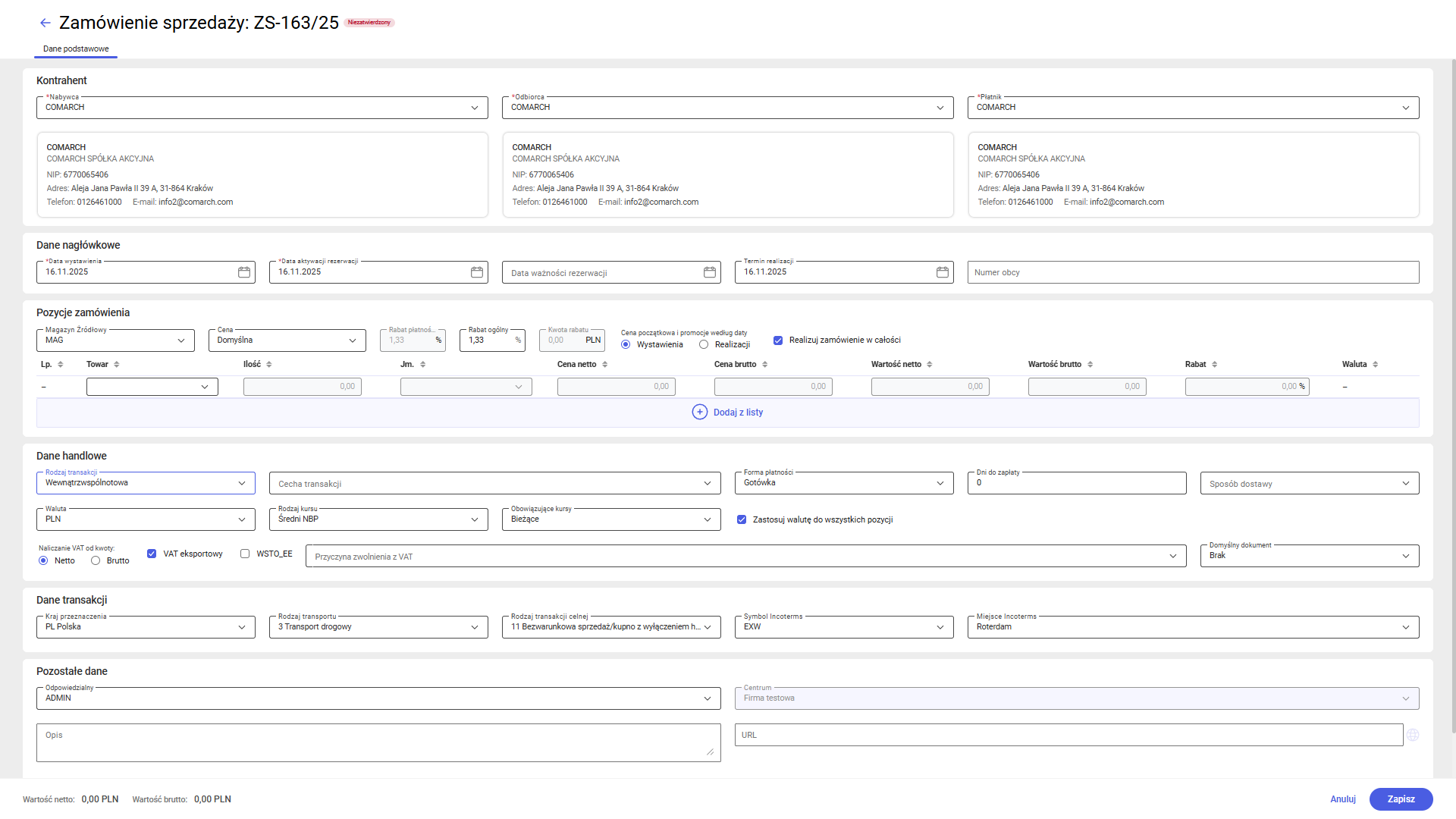The width and height of the screenshot is (1456, 819).
Task: Click the Anuluj link
Action: point(1342,799)
